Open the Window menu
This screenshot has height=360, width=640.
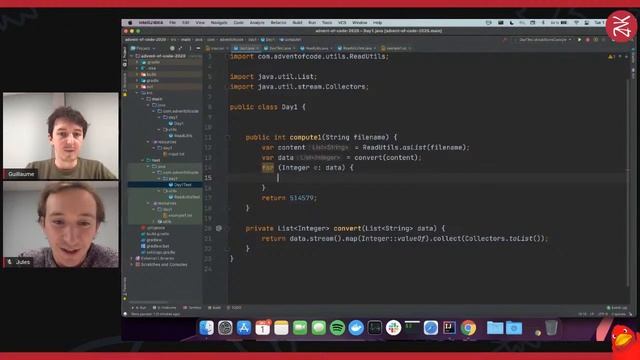click(360, 23)
